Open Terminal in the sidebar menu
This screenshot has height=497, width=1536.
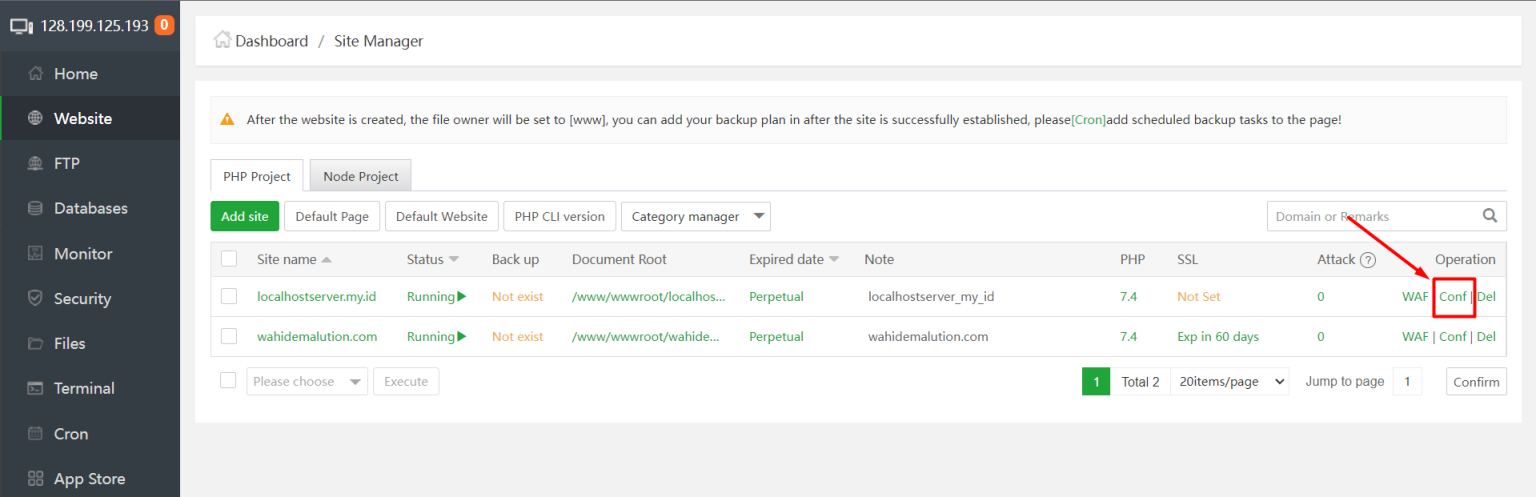[90, 389]
